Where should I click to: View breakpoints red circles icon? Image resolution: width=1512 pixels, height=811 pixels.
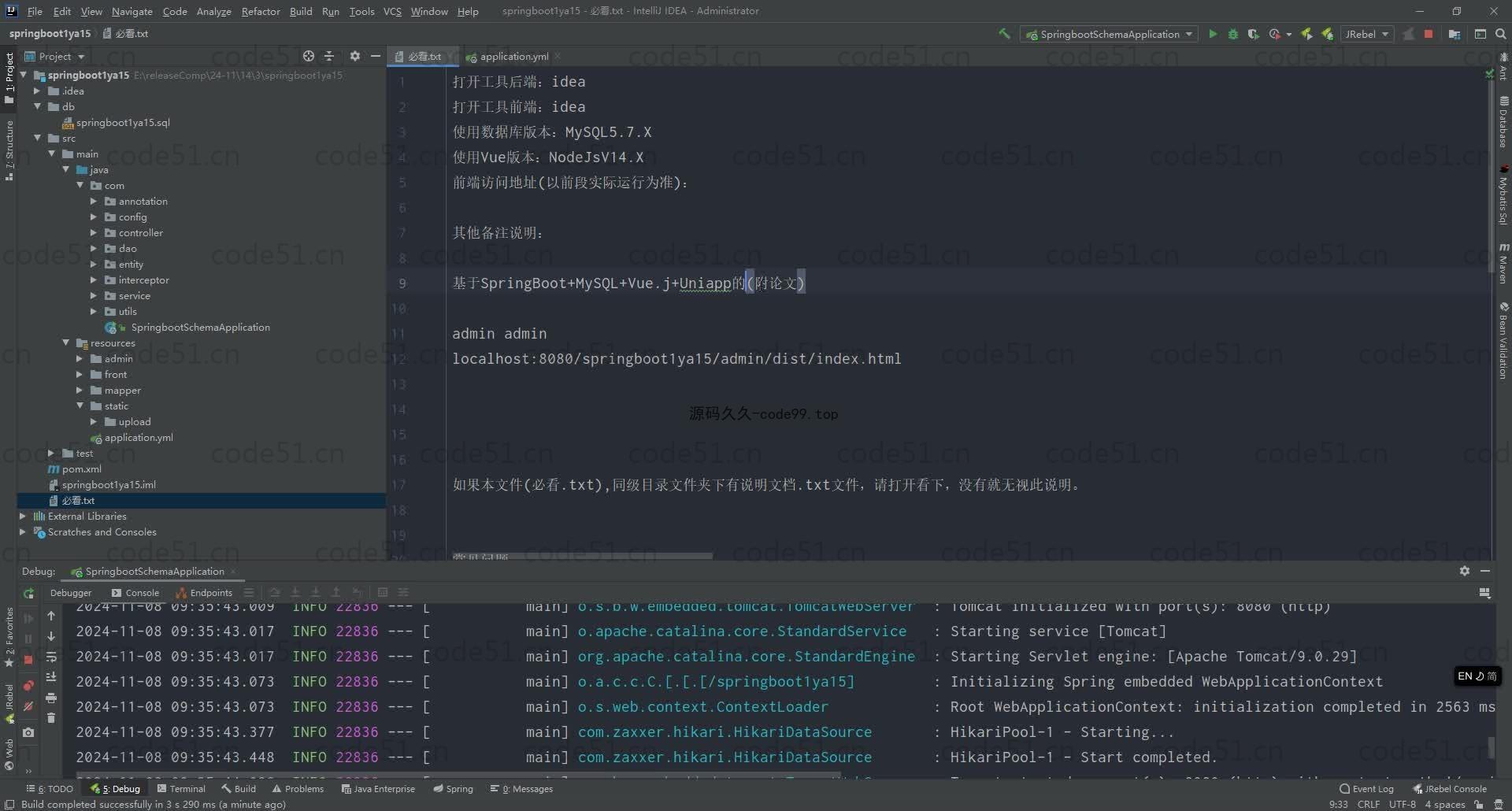[28, 686]
